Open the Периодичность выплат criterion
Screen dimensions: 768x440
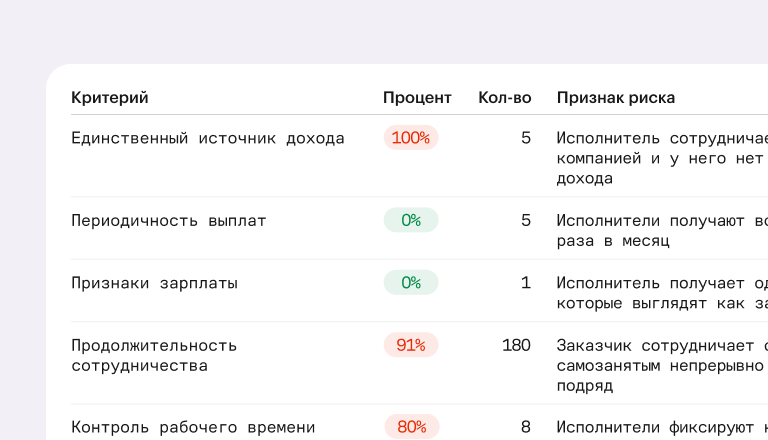pos(168,220)
